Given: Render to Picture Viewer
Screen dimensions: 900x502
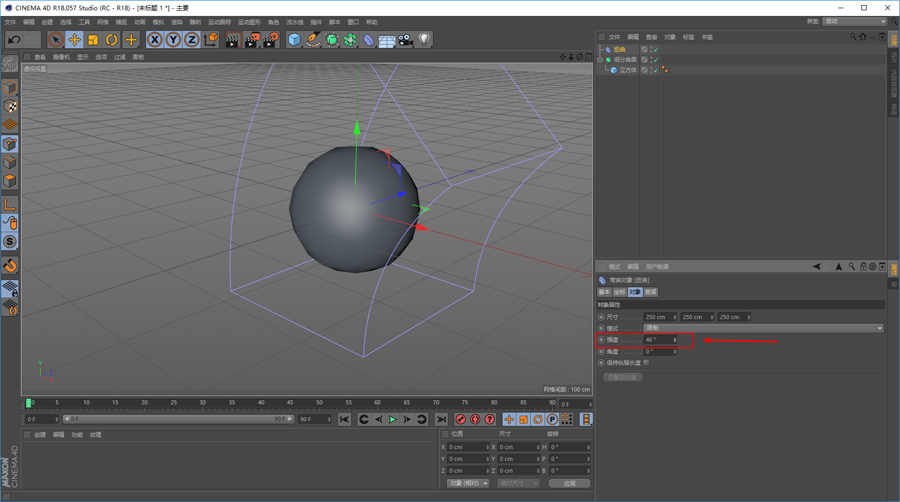Looking at the screenshot, I should (251, 40).
